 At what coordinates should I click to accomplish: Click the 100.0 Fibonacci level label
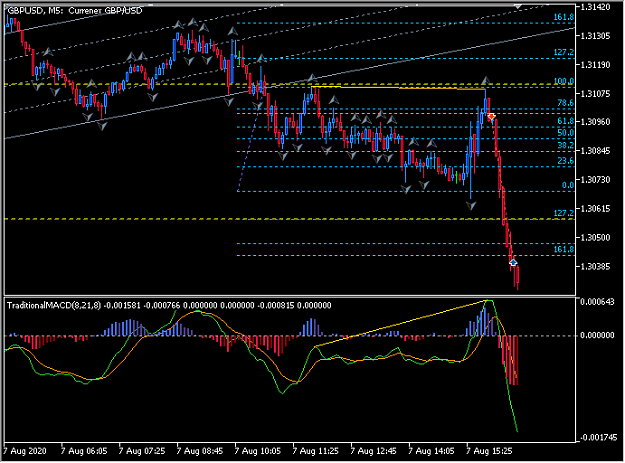(x=564, y=81)
